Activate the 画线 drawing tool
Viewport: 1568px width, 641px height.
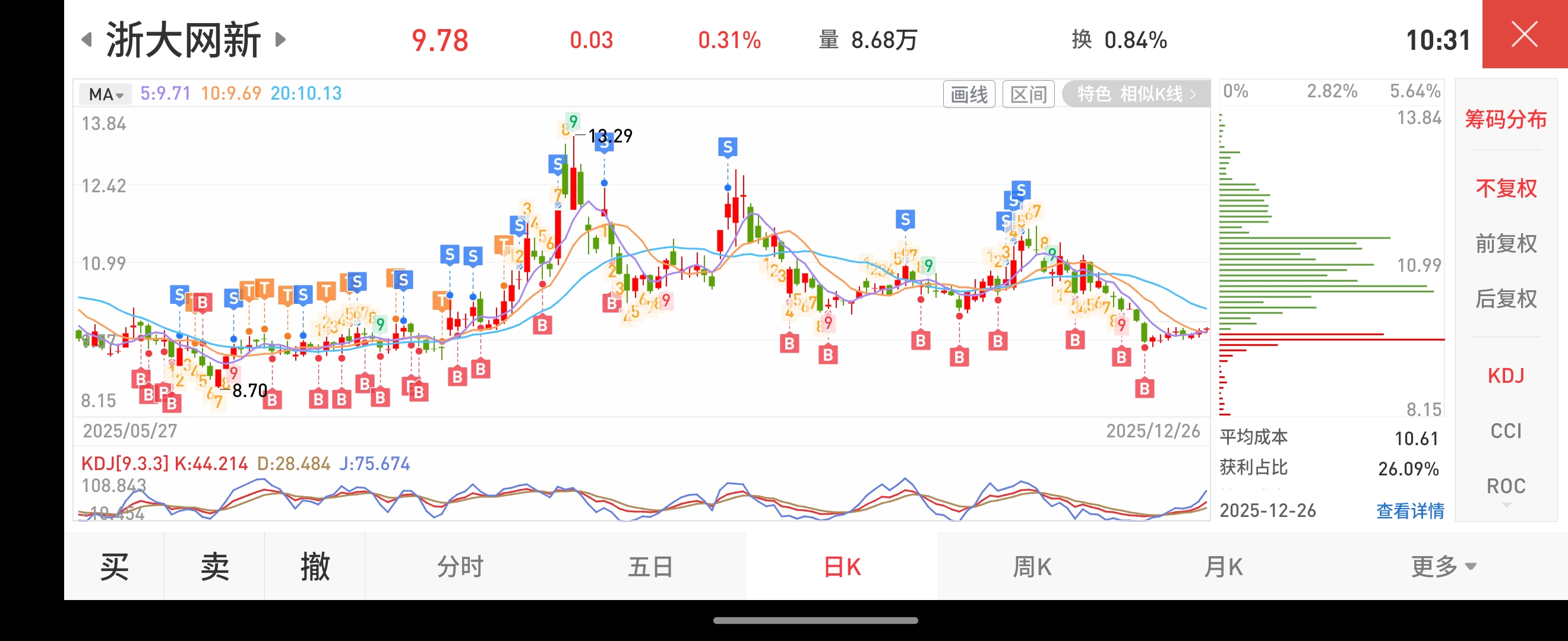click(x=969, y=94)
